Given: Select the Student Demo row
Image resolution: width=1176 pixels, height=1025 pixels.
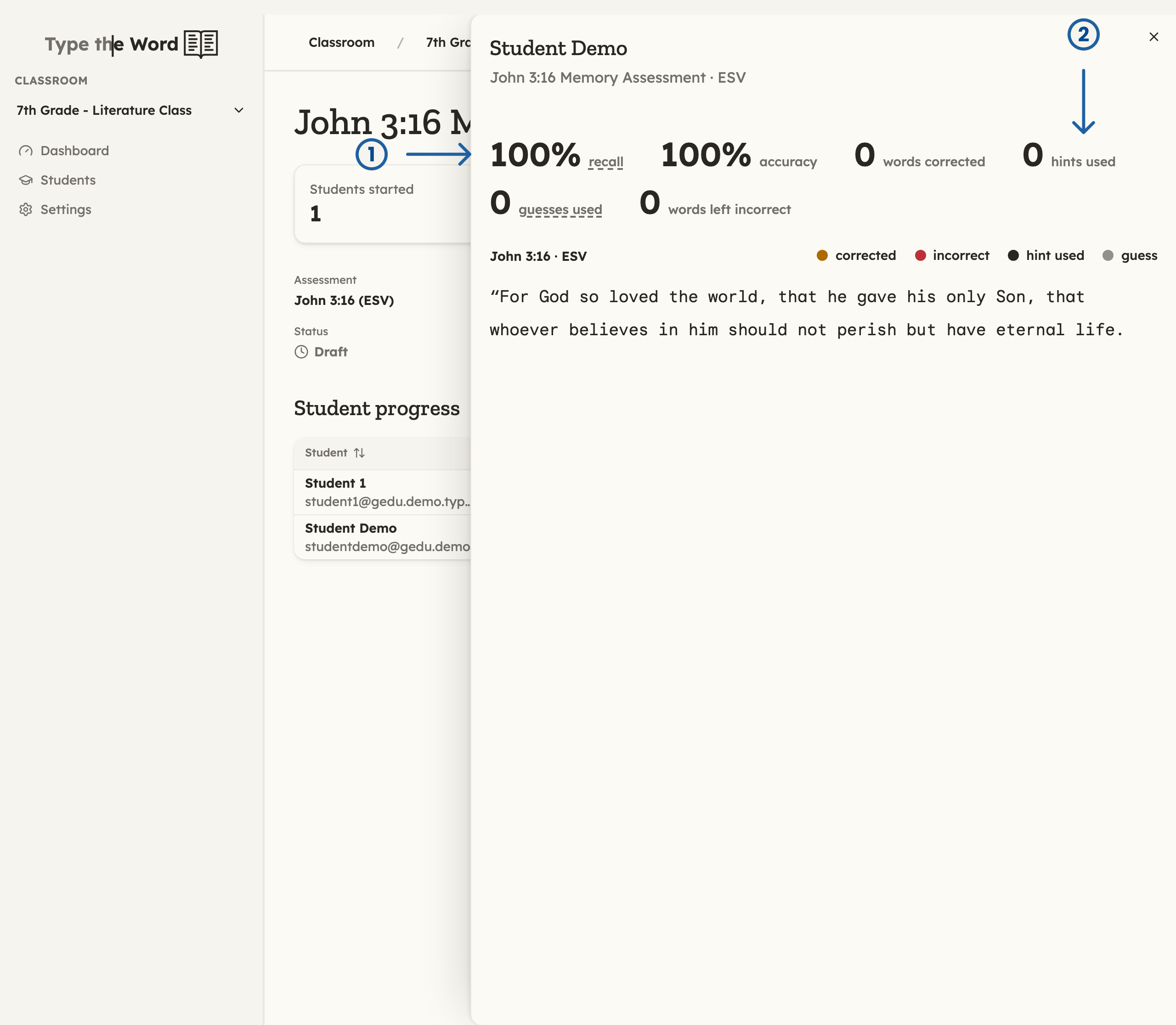Looking at the screenshot, I should [x=382, y=537].
